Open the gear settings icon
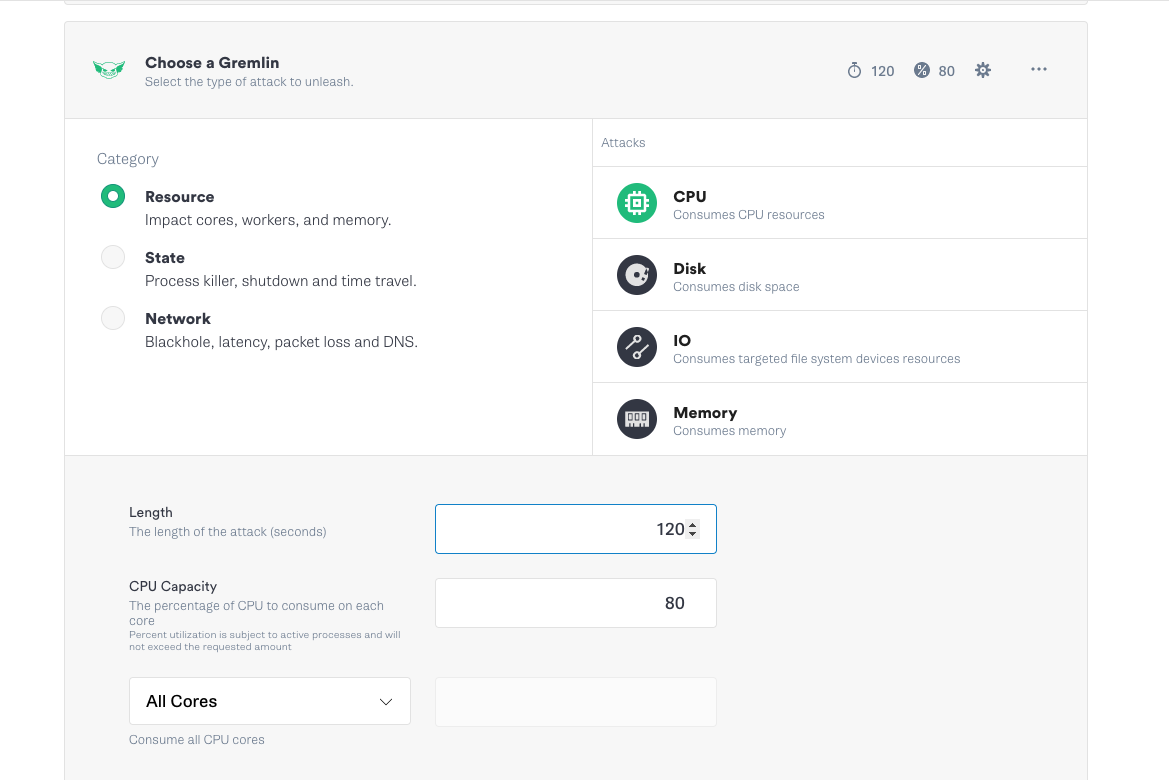Screen dimensions: 1169x780 [x=983, y=70]
